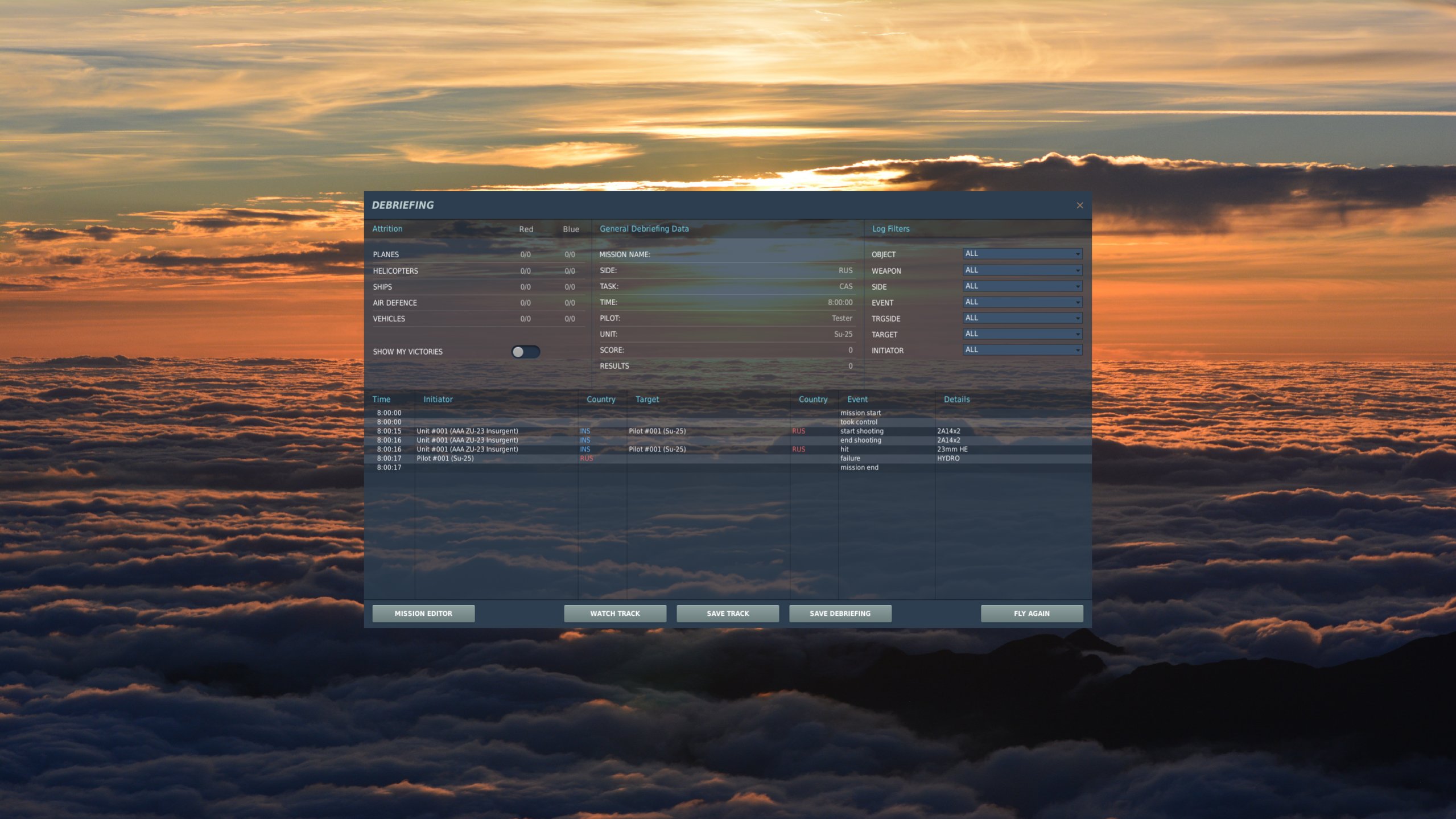The height and width of the screenshot is (819, 1456).
Task: Click the 'CAS' task value
Action: point(846,287)
